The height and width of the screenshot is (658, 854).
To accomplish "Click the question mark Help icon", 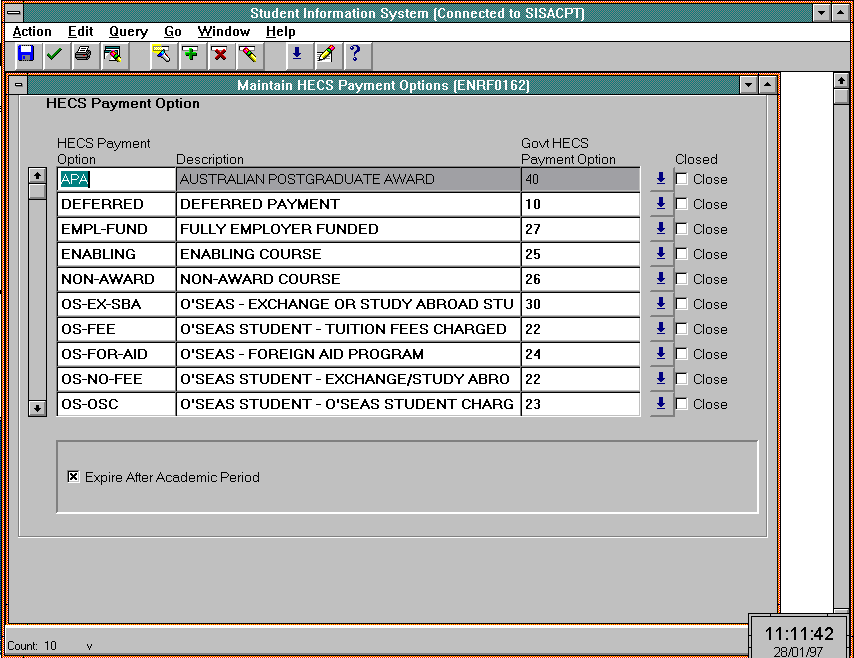I will pyautogui.click(x=354, y=54).
